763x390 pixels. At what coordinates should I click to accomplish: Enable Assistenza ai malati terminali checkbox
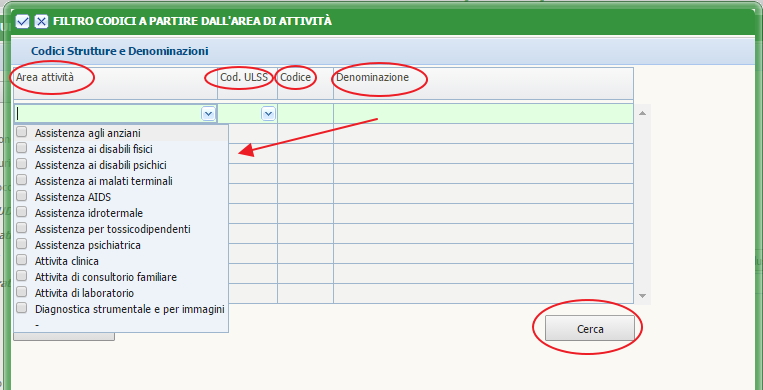tap(21, 180)
